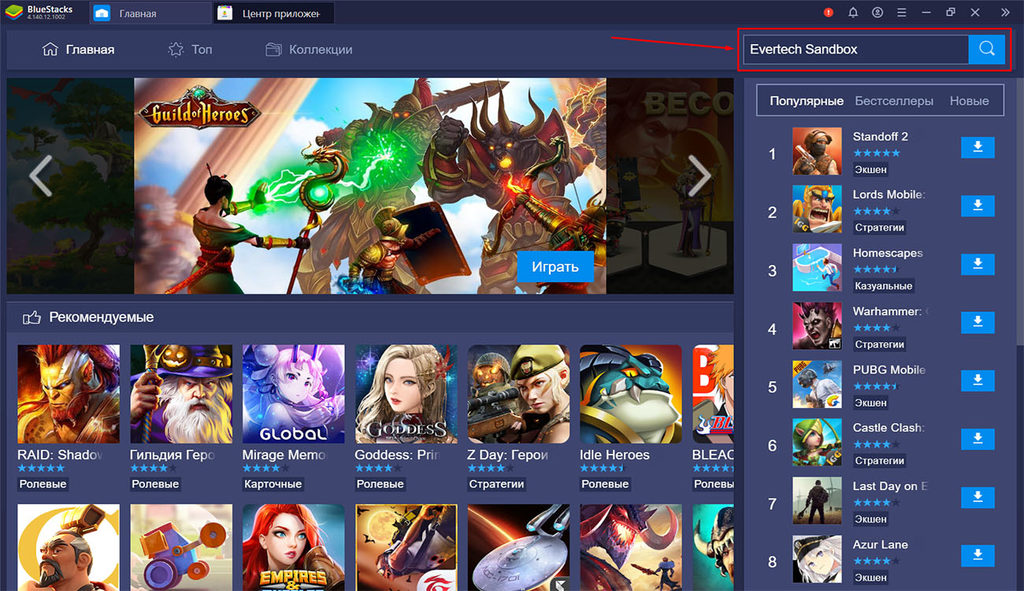Open Goddess: Primal Chaos thumbnail

click(406, 394)
